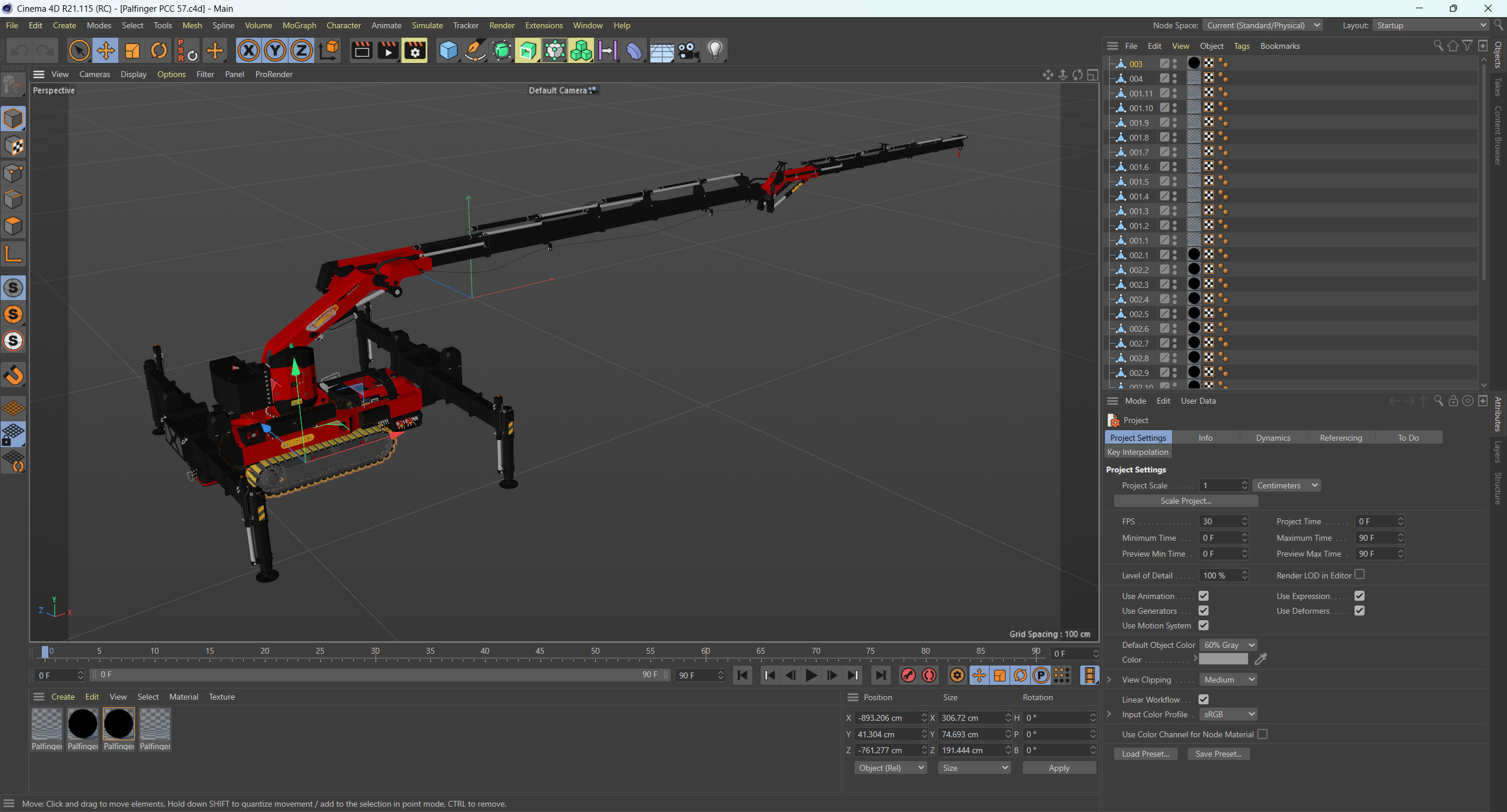Image resolution: width=1507 pixels, height=812 pixels.
Task: Switch to the Referencing tab
Action: (1341, 438)
